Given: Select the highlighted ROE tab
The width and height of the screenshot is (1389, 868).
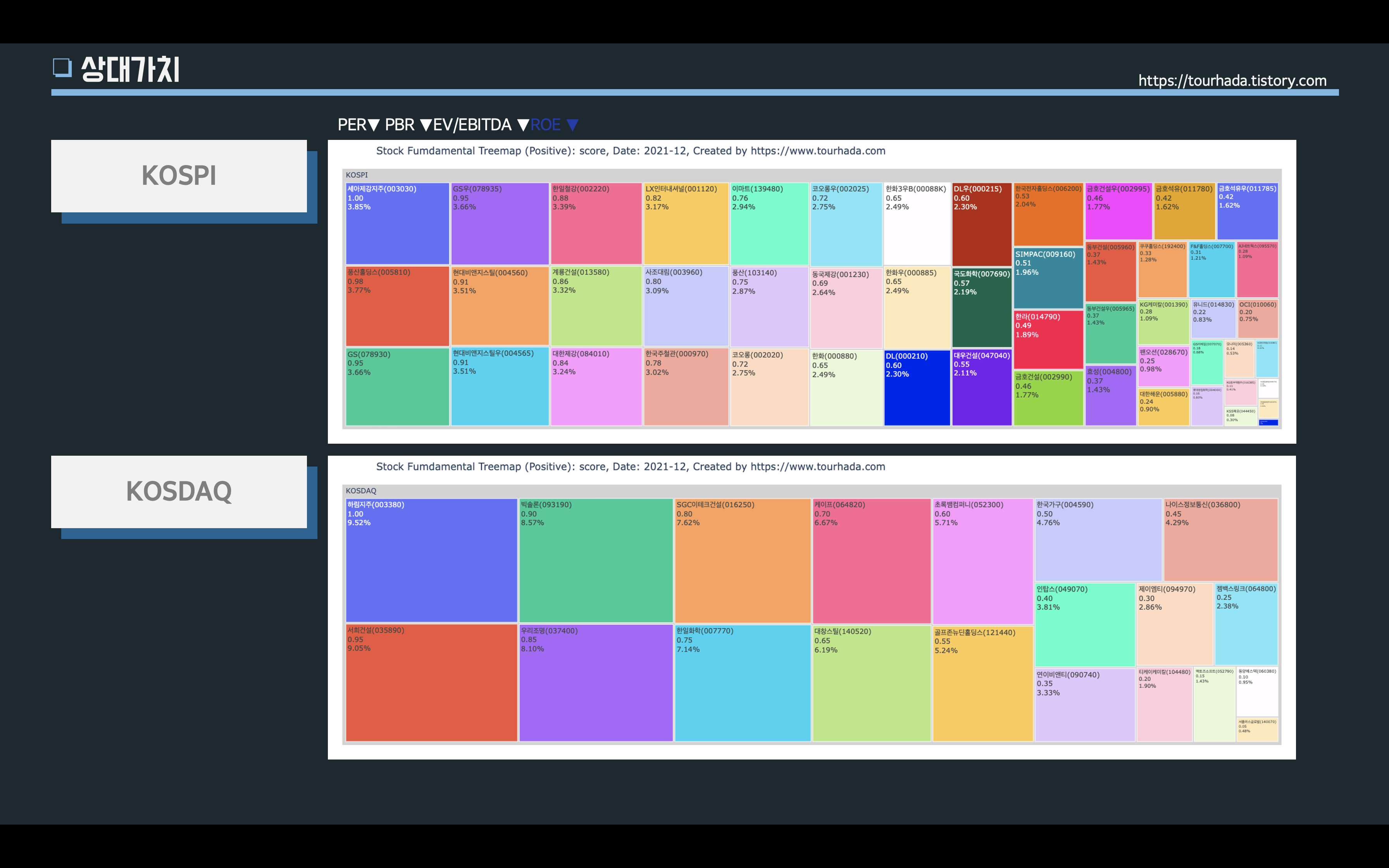Looking at the screenshot, I should tap(545, 125).
